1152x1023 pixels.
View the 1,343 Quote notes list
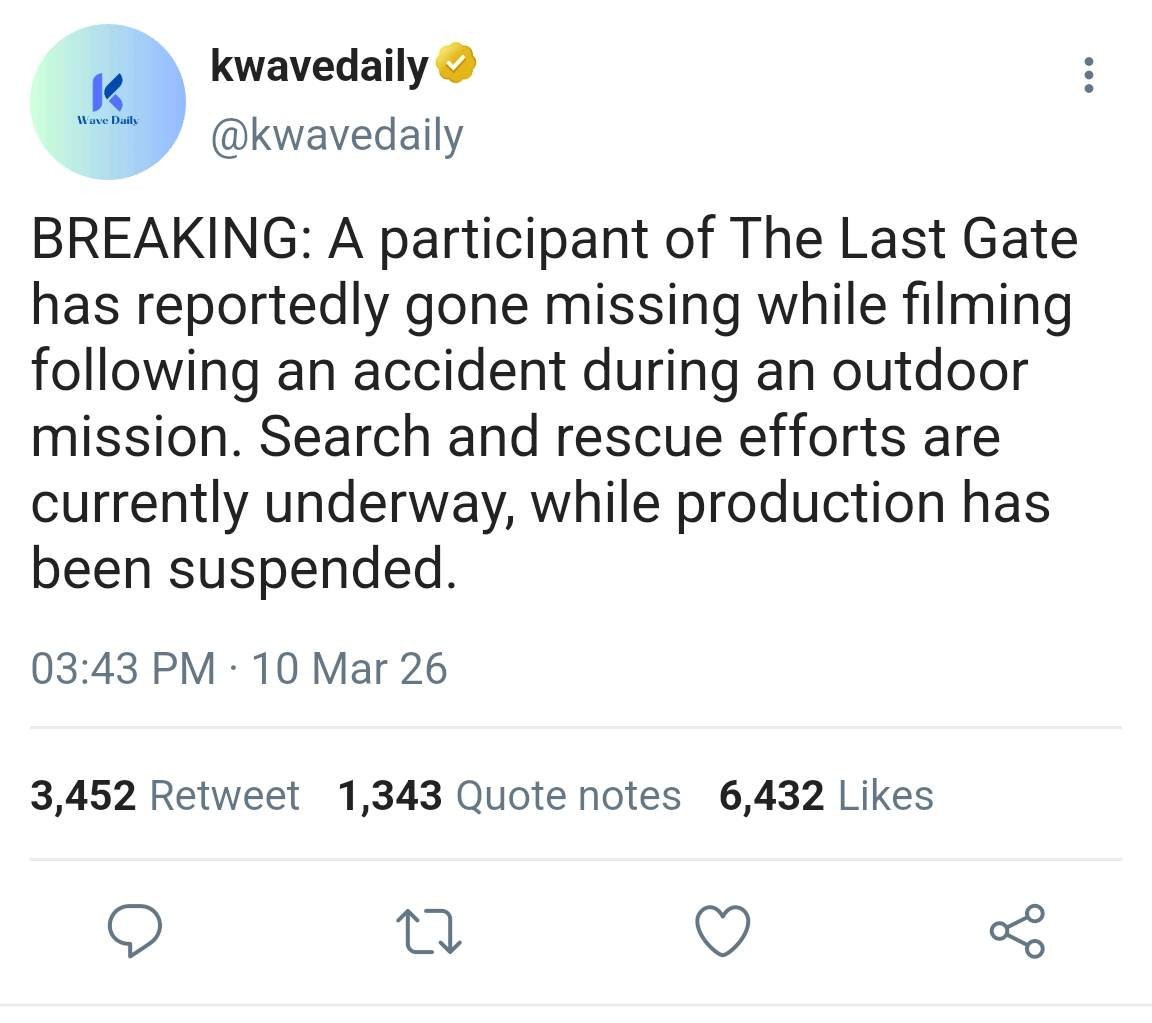[x=509, y=795]
